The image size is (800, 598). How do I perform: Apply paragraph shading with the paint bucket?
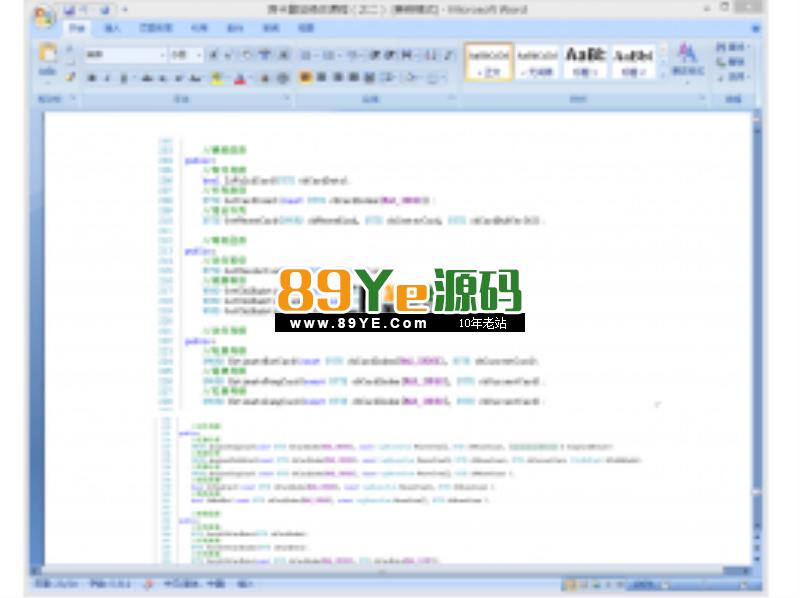411,78
